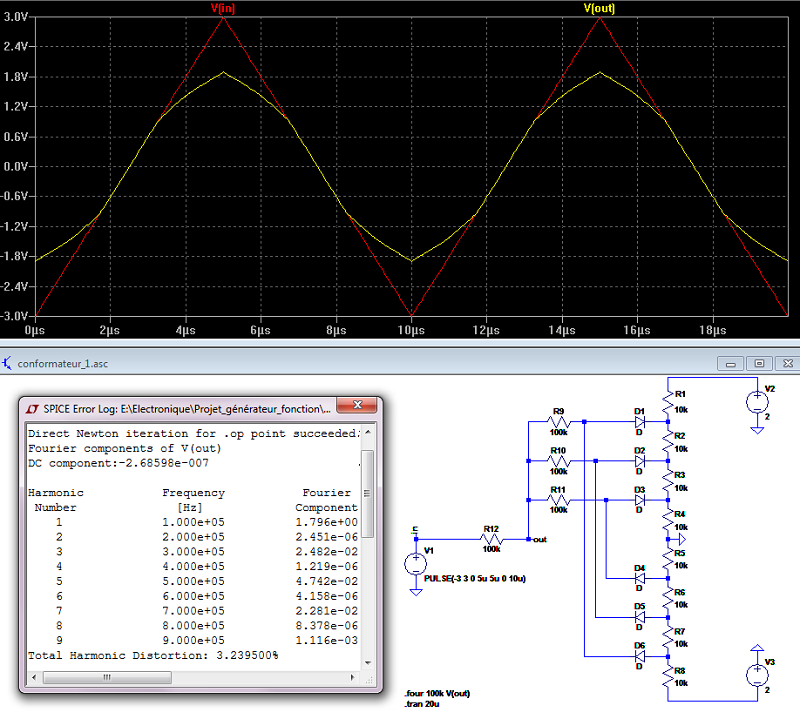Select resistor R3 in the divider chain

[x=668, y=480]
